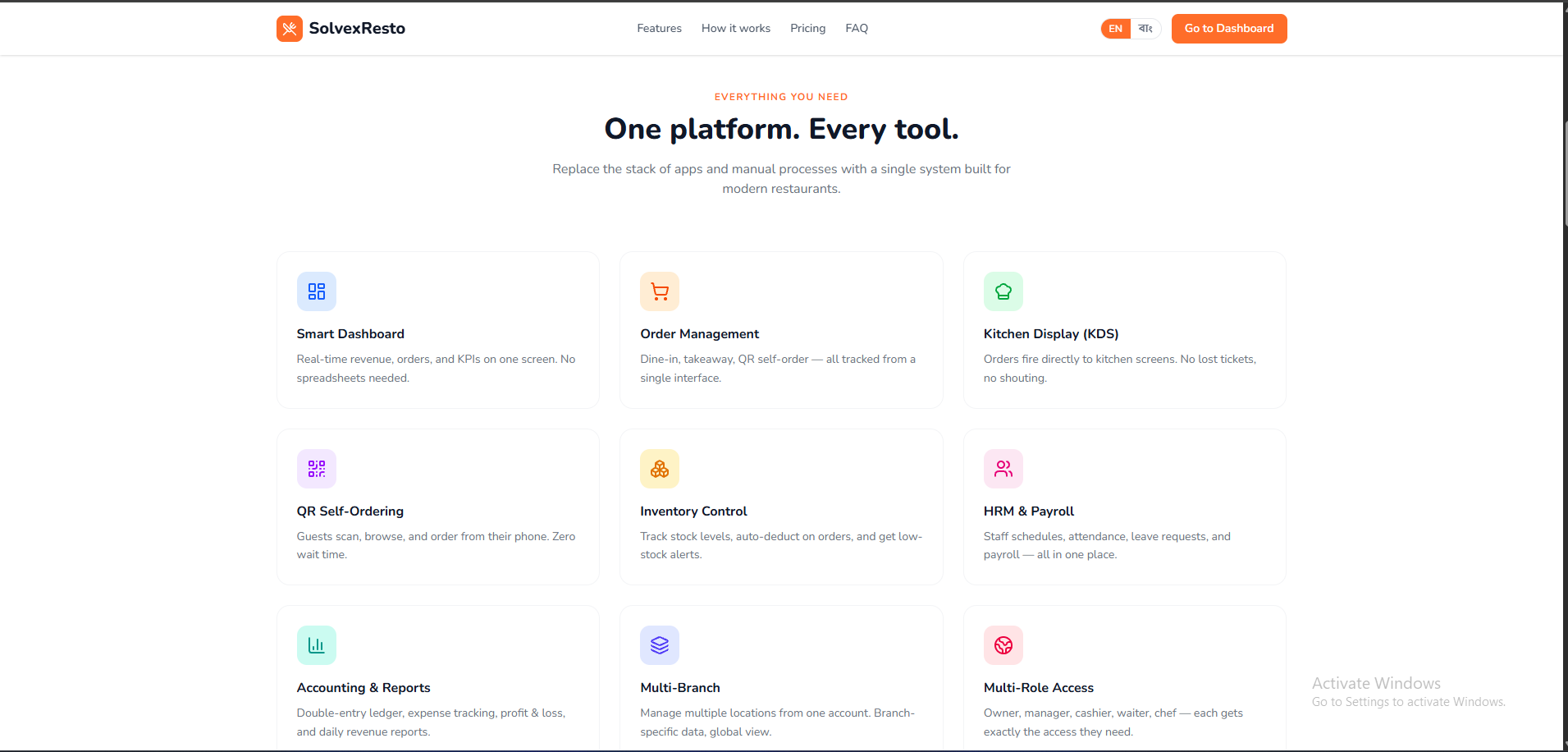
Task: Click the Smart Dashboard heading
Action: tap(350, 334)
